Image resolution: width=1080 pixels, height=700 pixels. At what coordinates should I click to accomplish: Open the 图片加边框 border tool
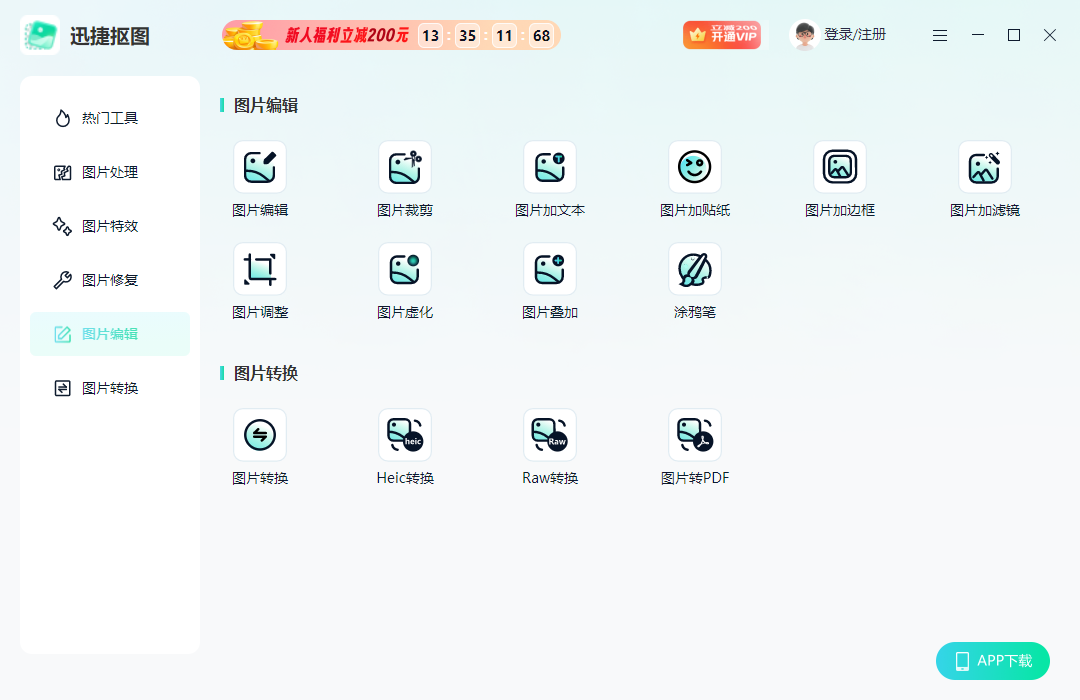tap(840, 178)
